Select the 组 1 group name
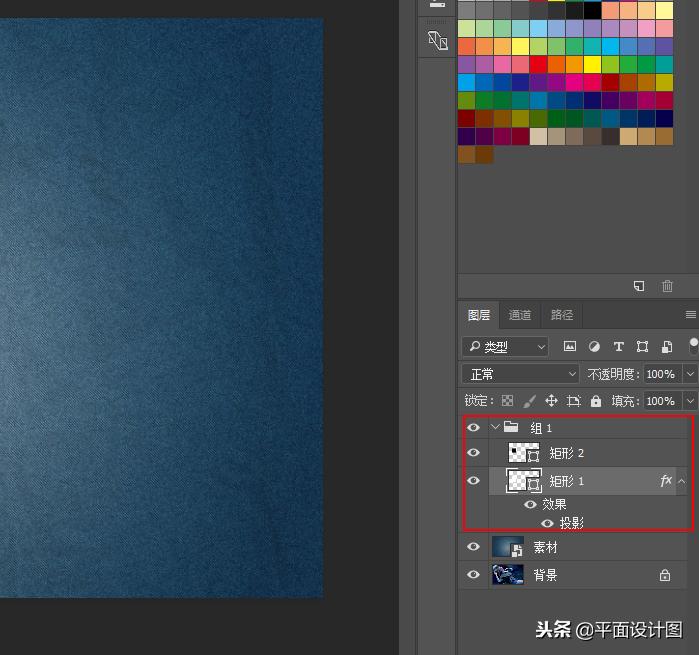 [x=541, y=428]
